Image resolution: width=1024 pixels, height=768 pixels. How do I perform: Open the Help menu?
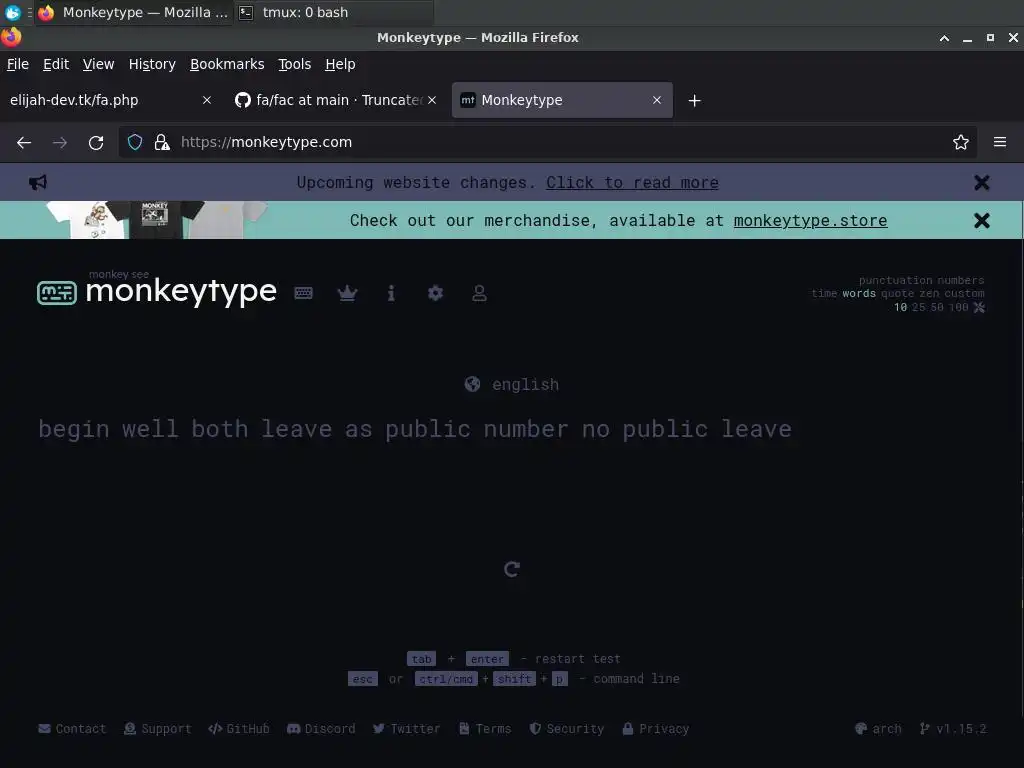click(x=340, y=64)
